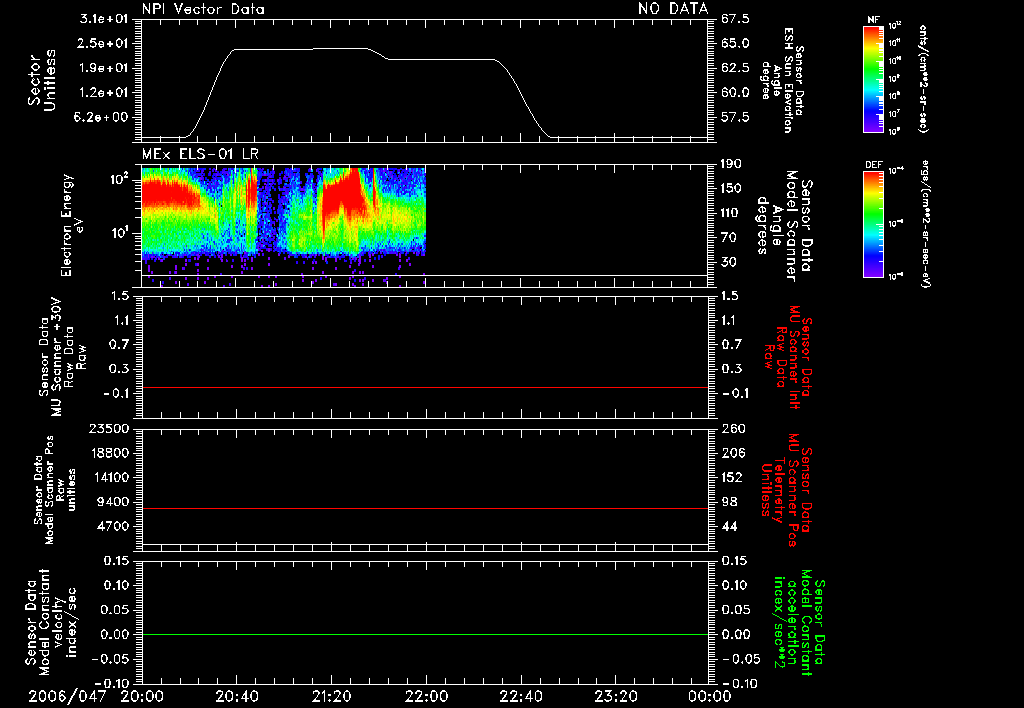This screenshot has height=708, width=1024.
Task: Click the "NO DATA" label
Action: click(673, 9)
